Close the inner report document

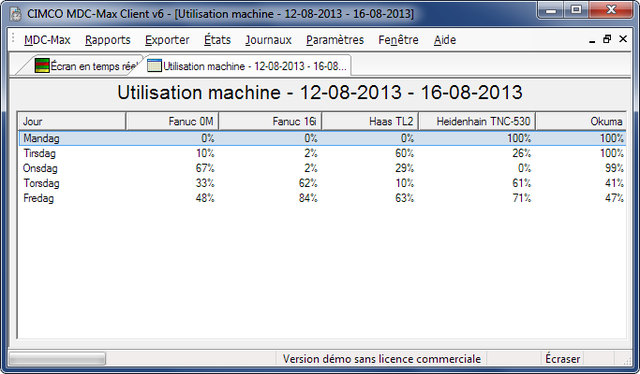point(623,39)
